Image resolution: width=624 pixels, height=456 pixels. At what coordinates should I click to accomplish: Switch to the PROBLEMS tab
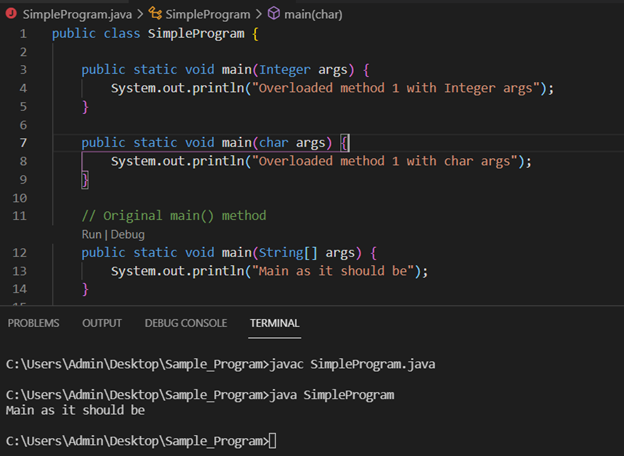pyautogui.click(x=33, y=323)
